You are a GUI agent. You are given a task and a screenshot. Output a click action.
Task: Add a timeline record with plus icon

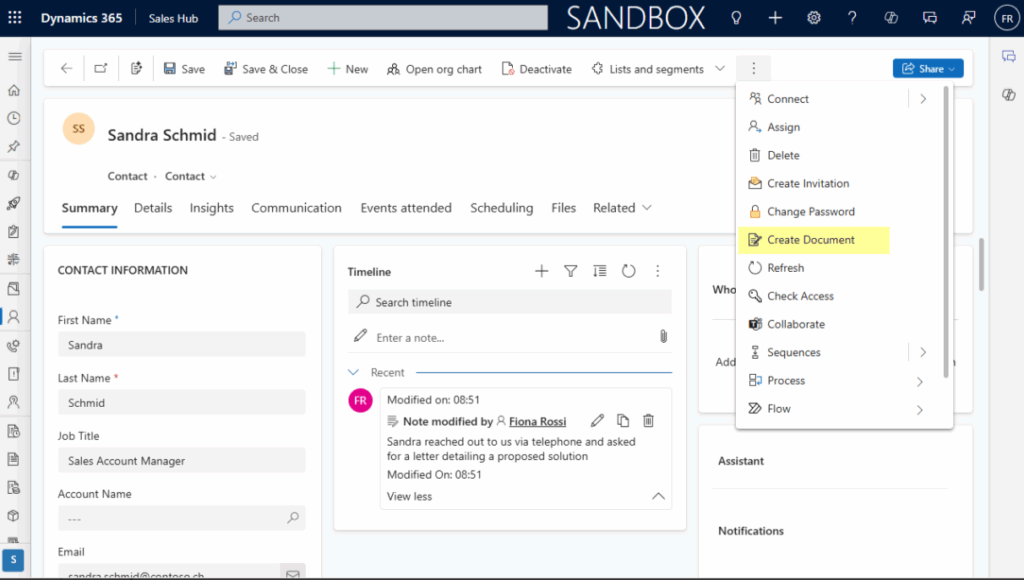(541, 271)
